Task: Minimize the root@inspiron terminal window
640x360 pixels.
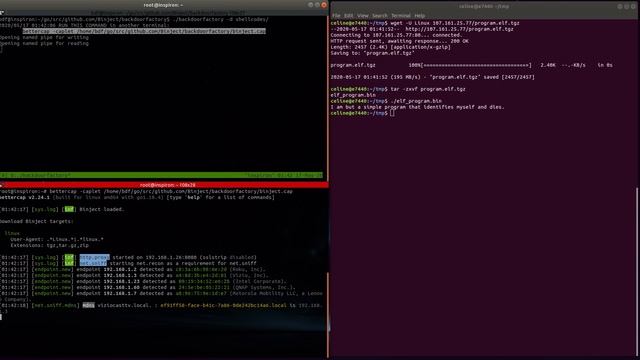Action: click(x=311, y=5)
